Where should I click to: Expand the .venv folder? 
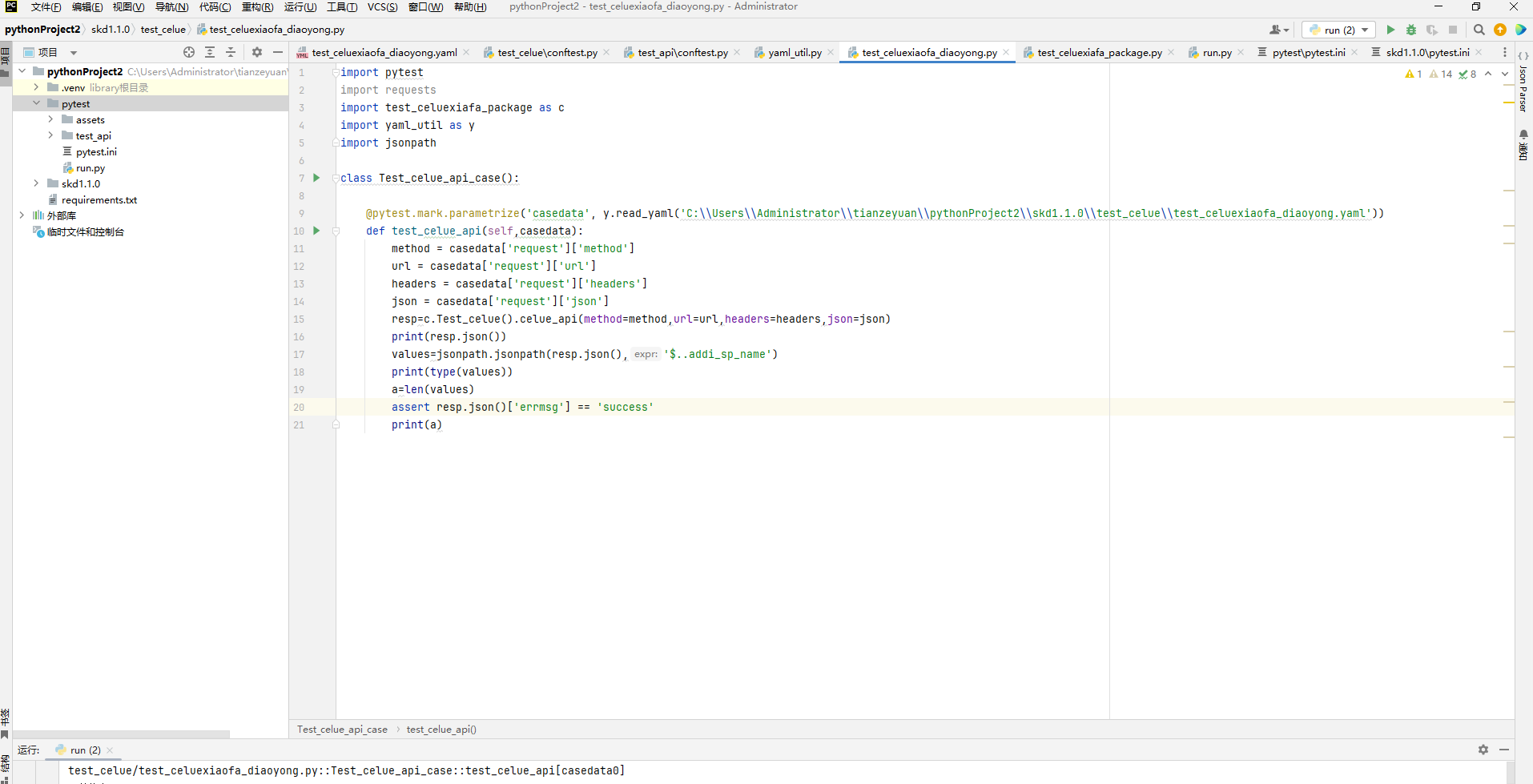[36, 87]
